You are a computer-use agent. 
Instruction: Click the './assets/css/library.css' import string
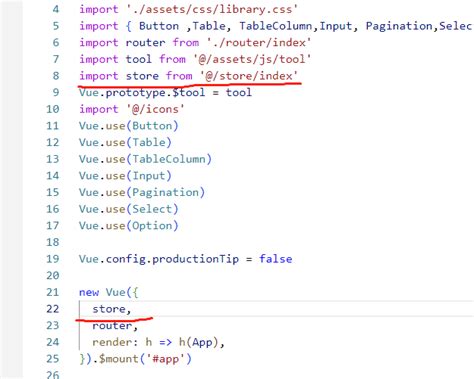tap(212, 9)
